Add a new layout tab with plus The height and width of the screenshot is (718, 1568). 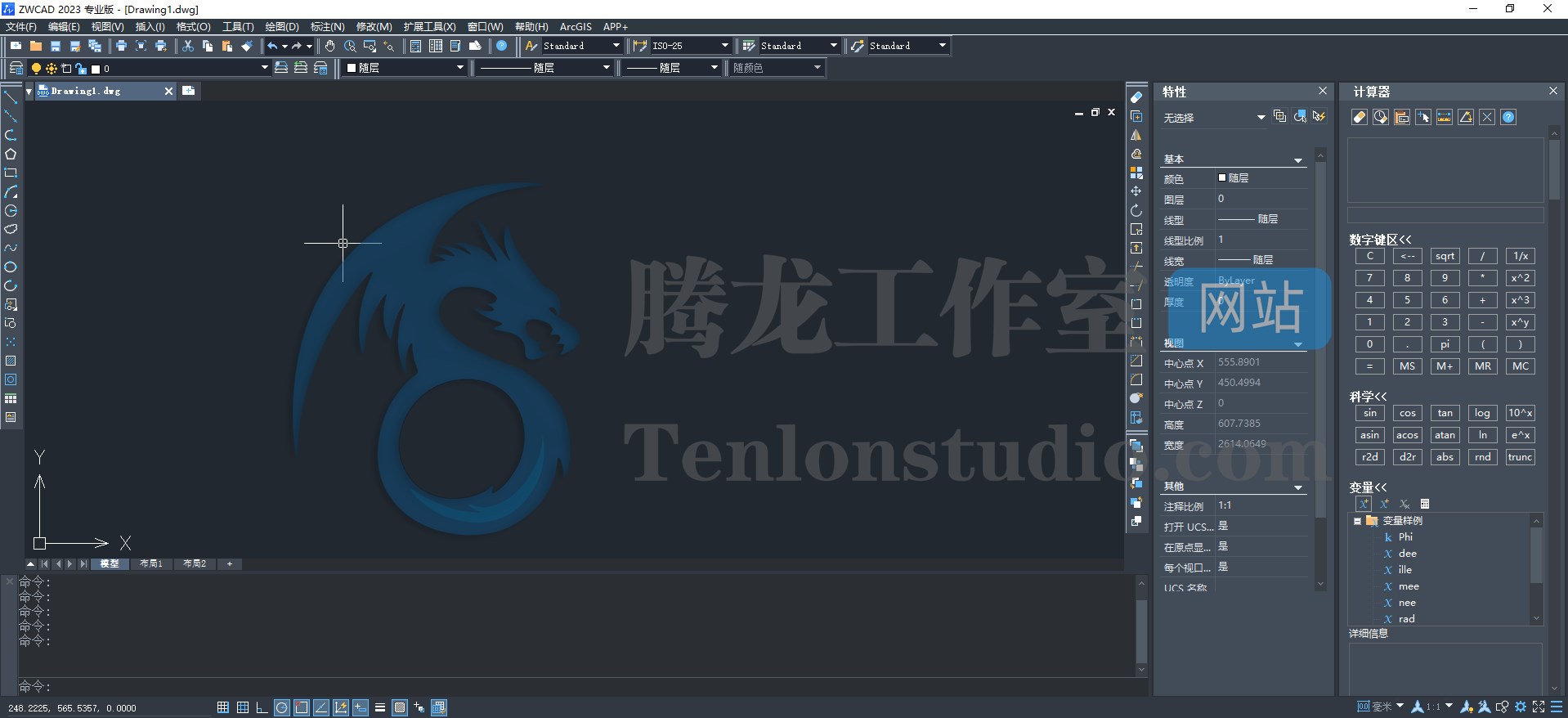(230, 563)
